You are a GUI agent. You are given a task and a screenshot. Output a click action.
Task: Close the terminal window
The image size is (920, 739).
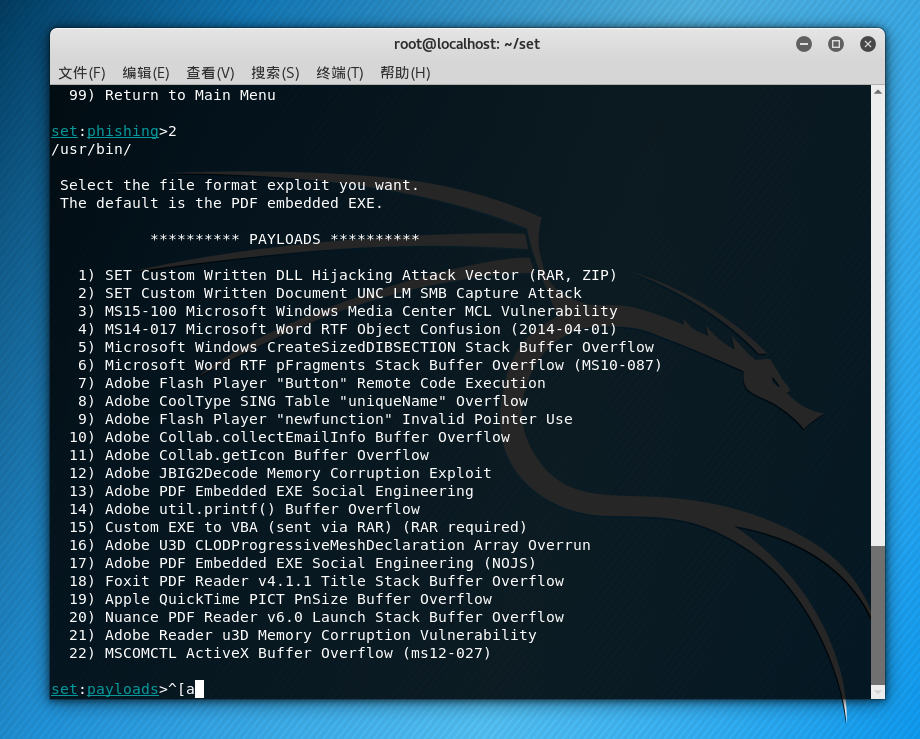click(868, 44)
